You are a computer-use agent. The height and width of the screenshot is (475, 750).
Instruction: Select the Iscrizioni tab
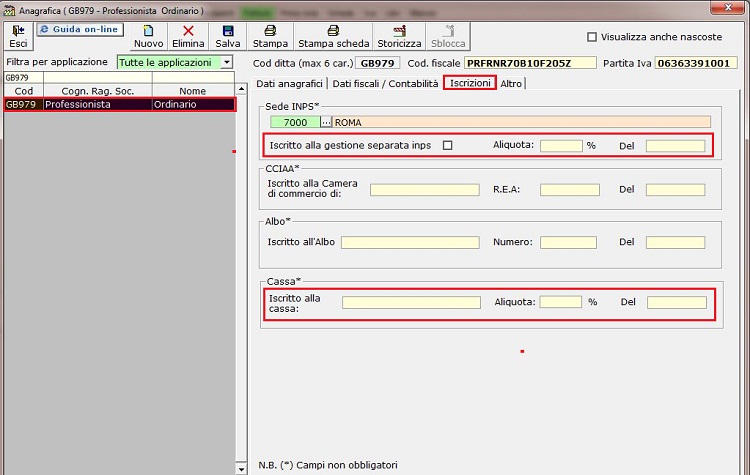pyautogui.click(x=470, y=83)
